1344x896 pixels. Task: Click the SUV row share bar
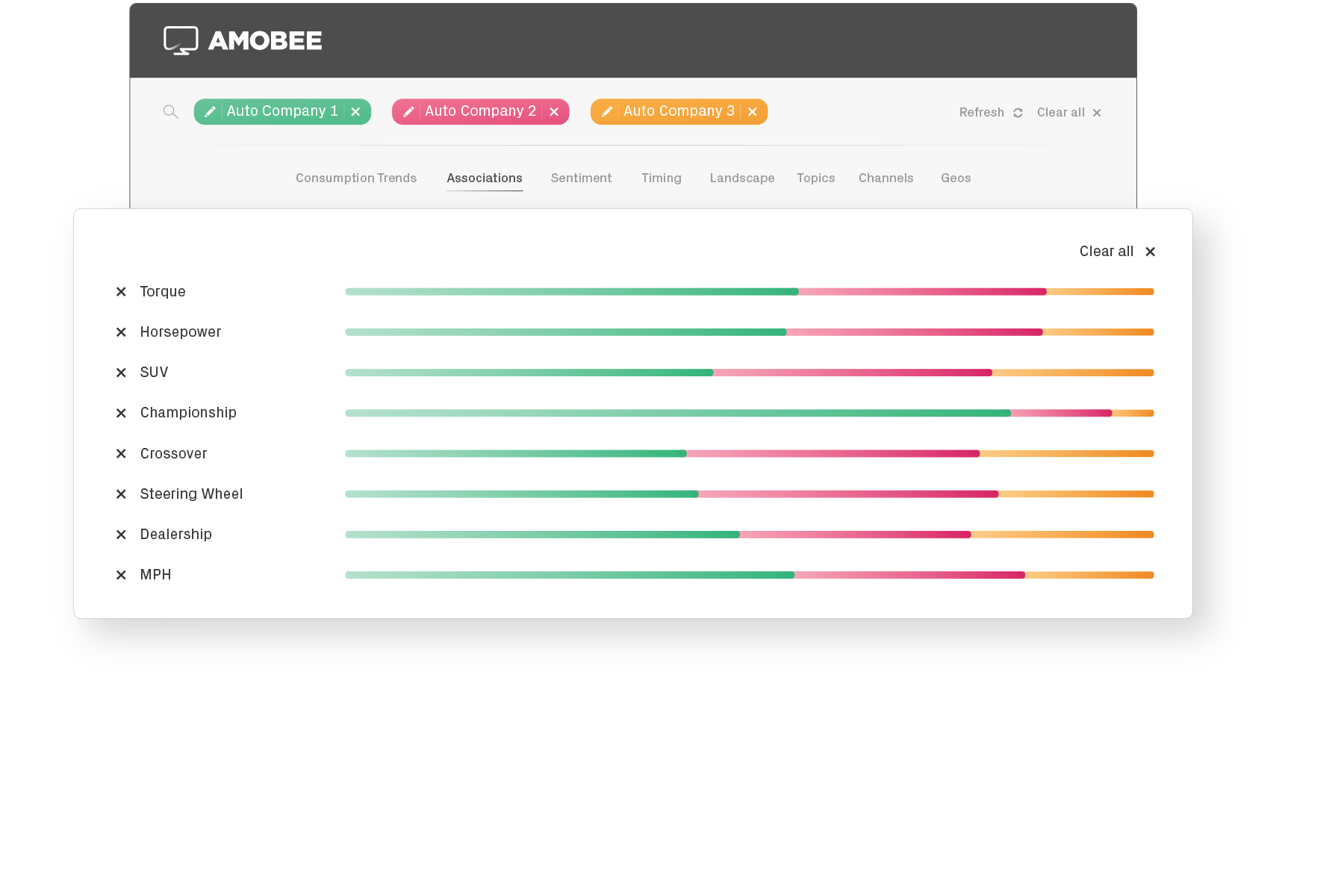click(750, 373)
